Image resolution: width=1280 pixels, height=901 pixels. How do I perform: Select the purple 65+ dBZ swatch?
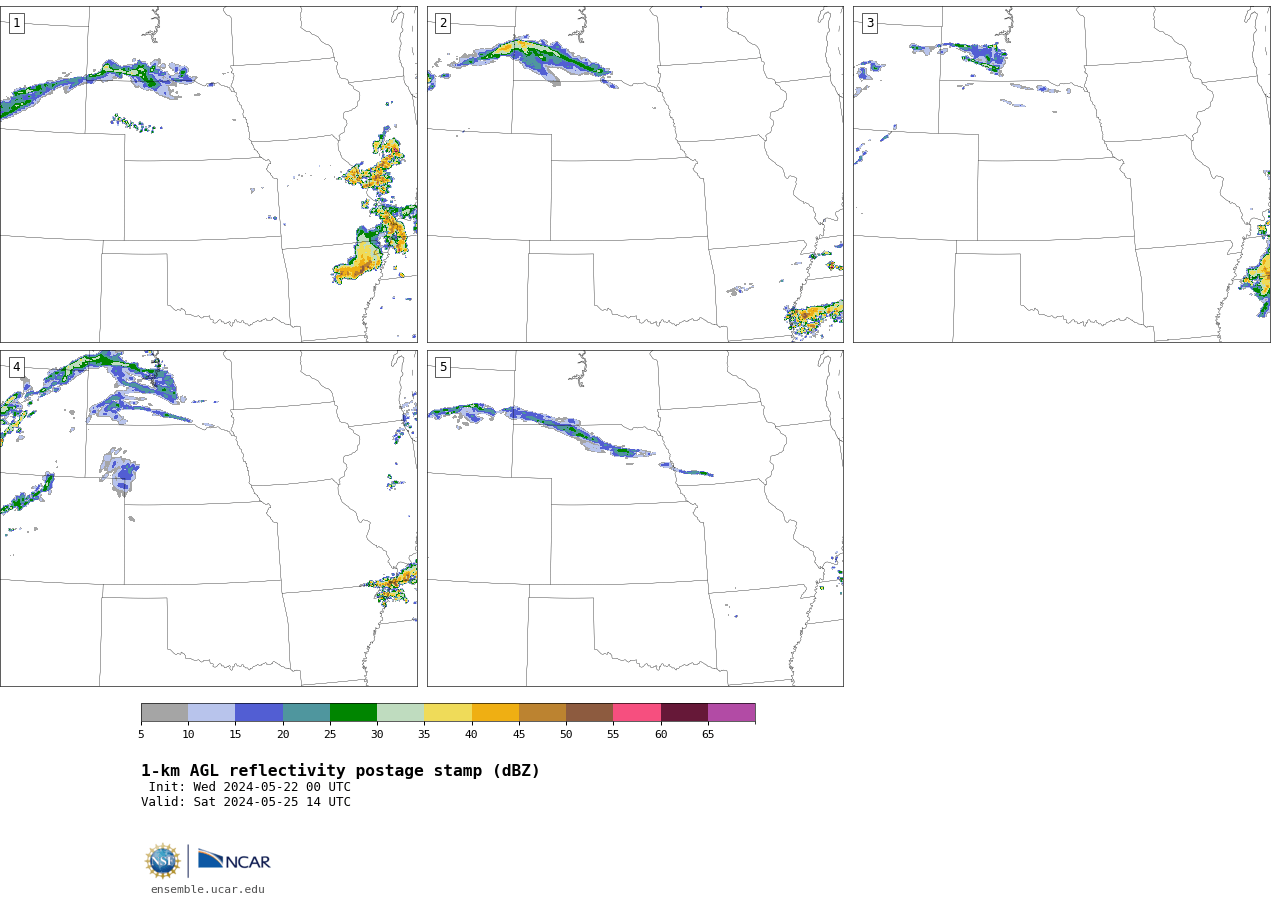[x=731, y=713]
